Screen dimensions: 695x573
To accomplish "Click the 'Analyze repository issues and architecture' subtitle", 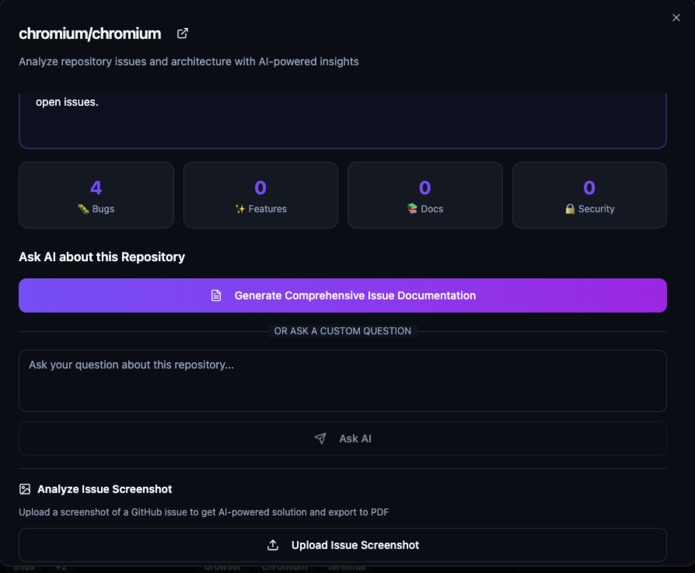I will [x=189, y=62].
